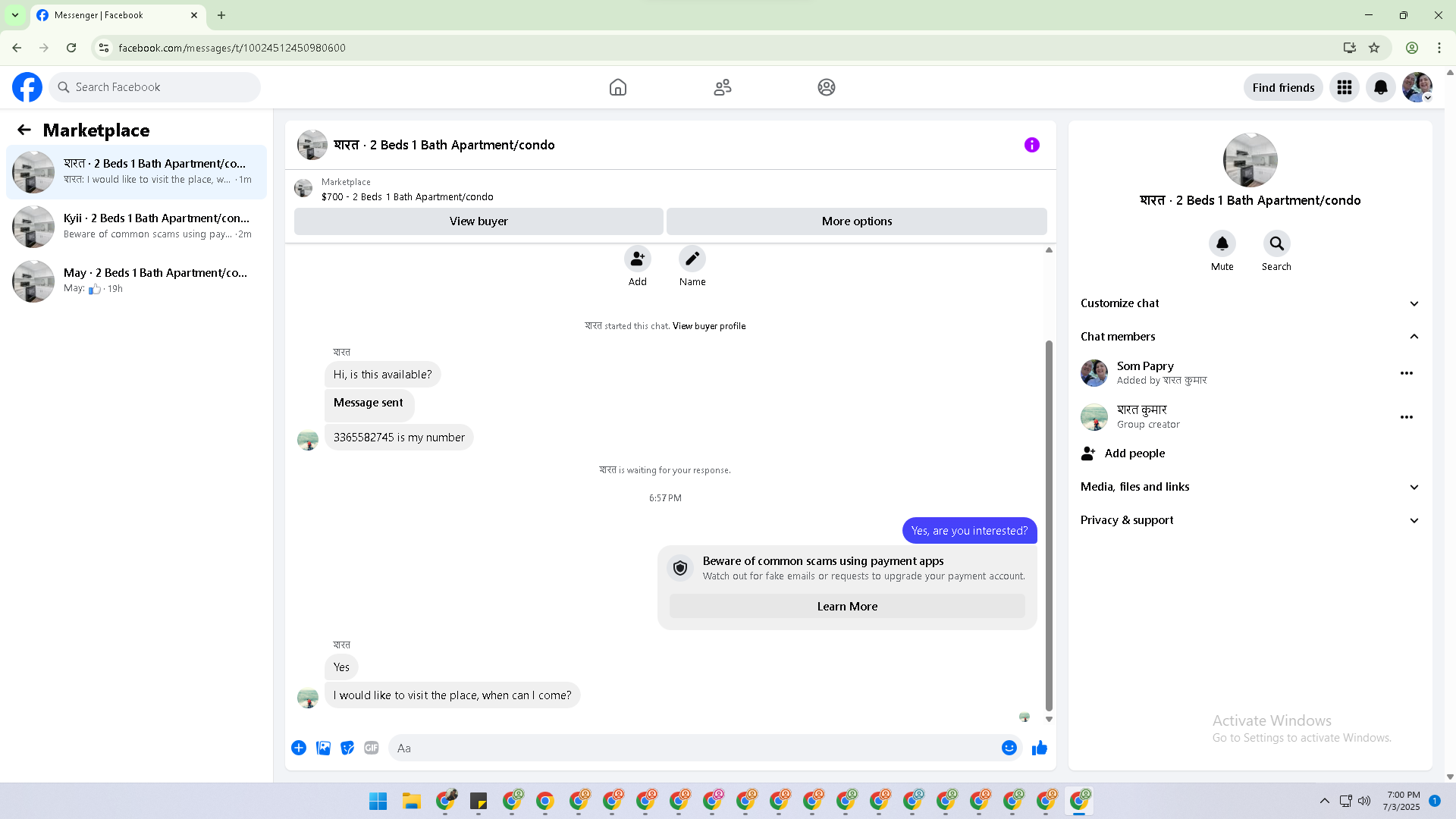Click the View buyer button
Viewport: 1456px width, 819px height.
pyautogui.click(x=479, y=221)
